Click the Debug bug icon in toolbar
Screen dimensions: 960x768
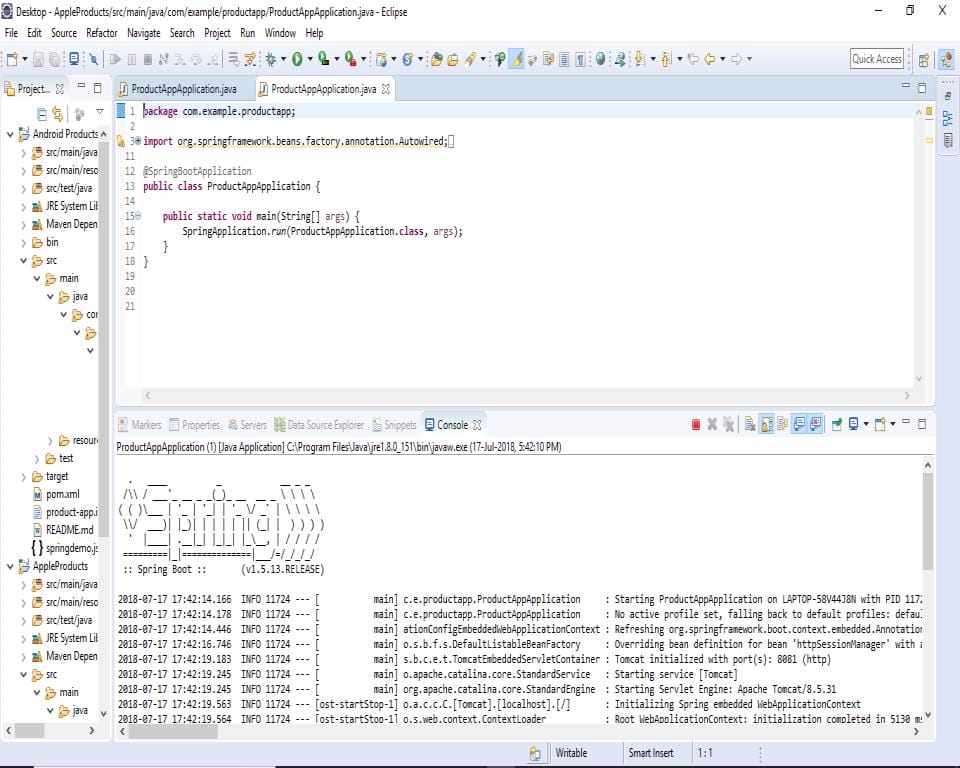coord(270,59)
